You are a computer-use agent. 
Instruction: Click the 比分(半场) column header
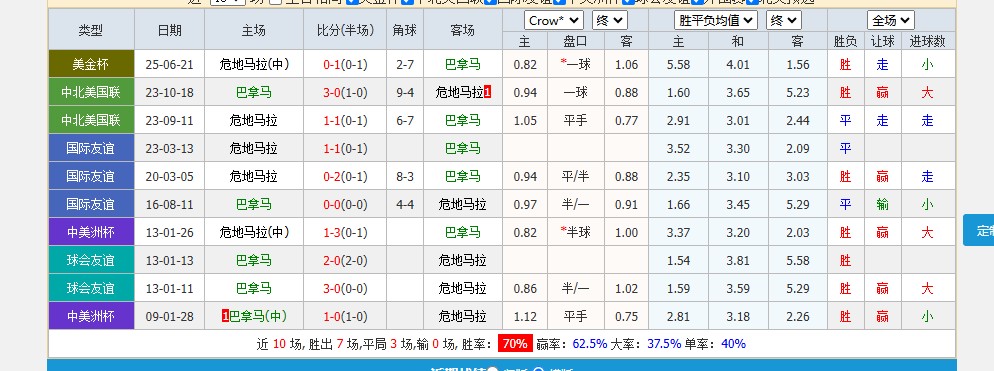pyautogui.click(x=345, y=30)
